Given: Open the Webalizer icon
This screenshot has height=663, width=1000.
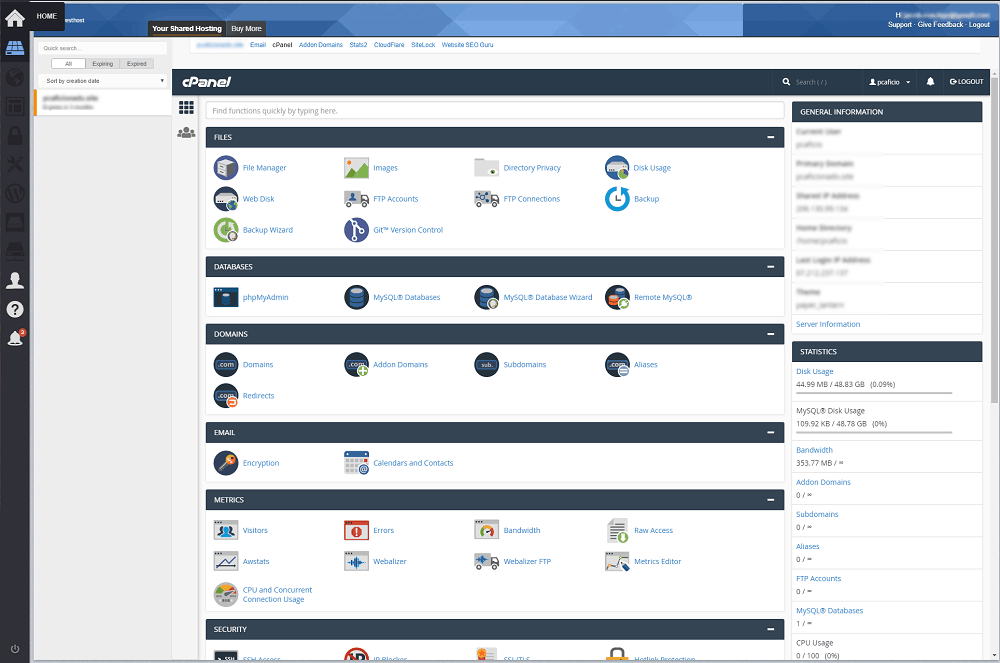Looking at the screenshot, I should click(357, 562).
